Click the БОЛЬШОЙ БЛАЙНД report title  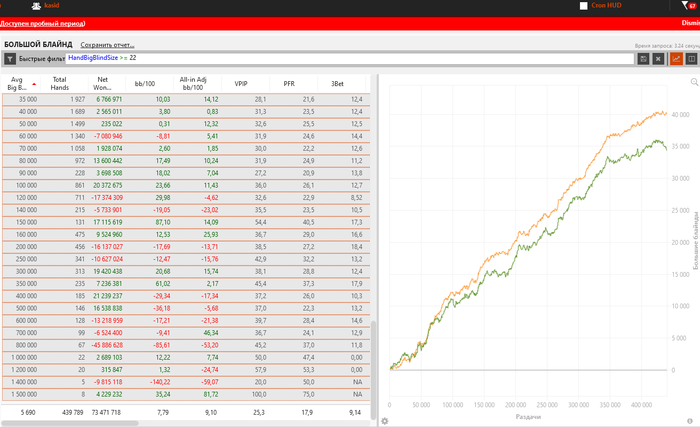click(38, 44)
